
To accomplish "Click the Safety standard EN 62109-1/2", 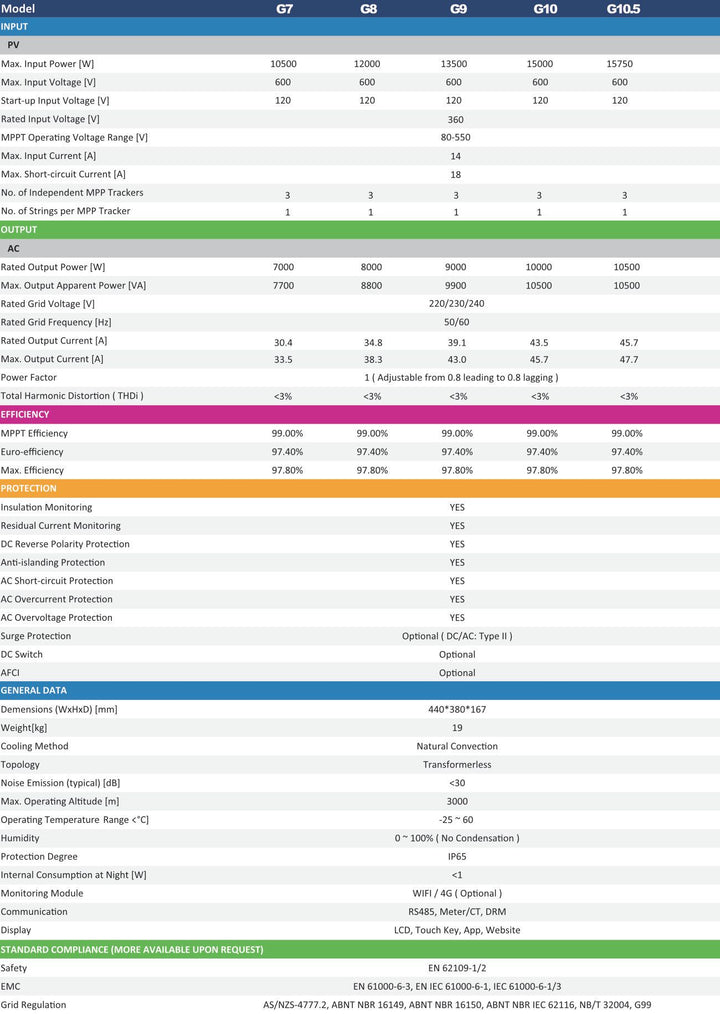I will pyautogui.click(x=457, y=968).
